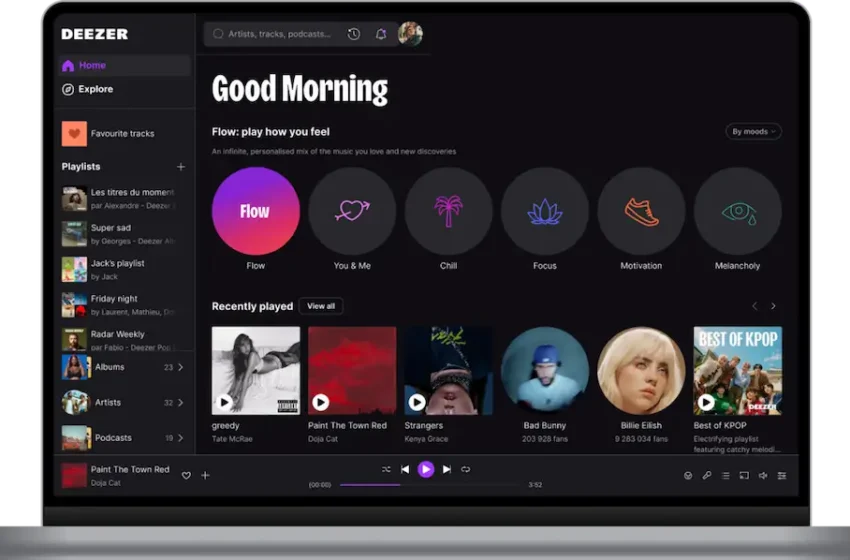Select the Melancholy mood eye
The image size is (850, 560).
(x=738, y=211)
